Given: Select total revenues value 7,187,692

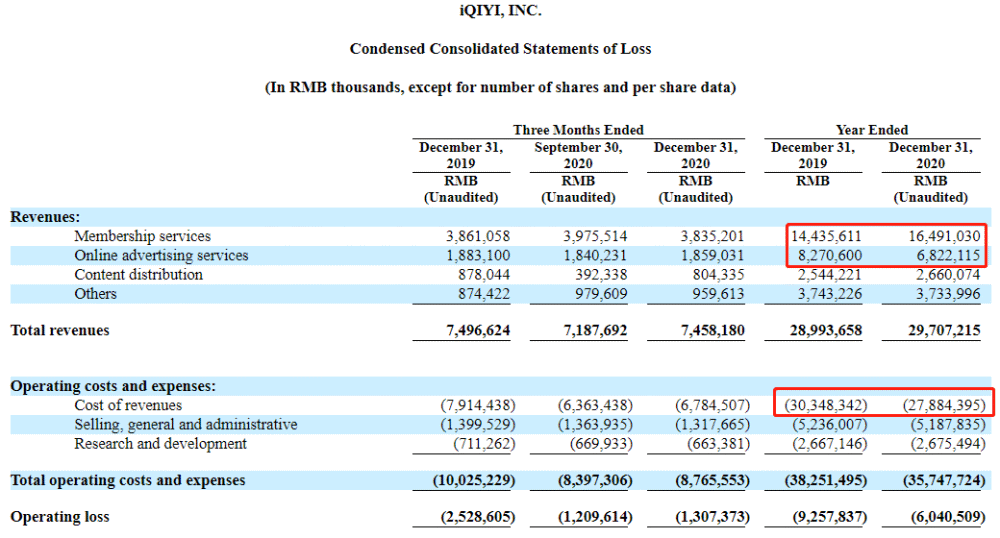Looking at the screenshot, I should pos(595,330).
